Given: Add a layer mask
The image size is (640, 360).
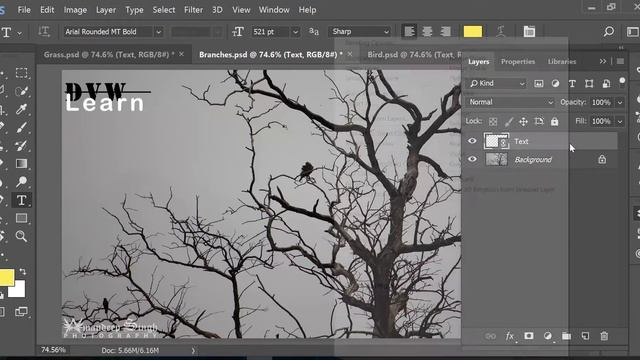Looking at the screenshot, I should click(x=529, y=336).
